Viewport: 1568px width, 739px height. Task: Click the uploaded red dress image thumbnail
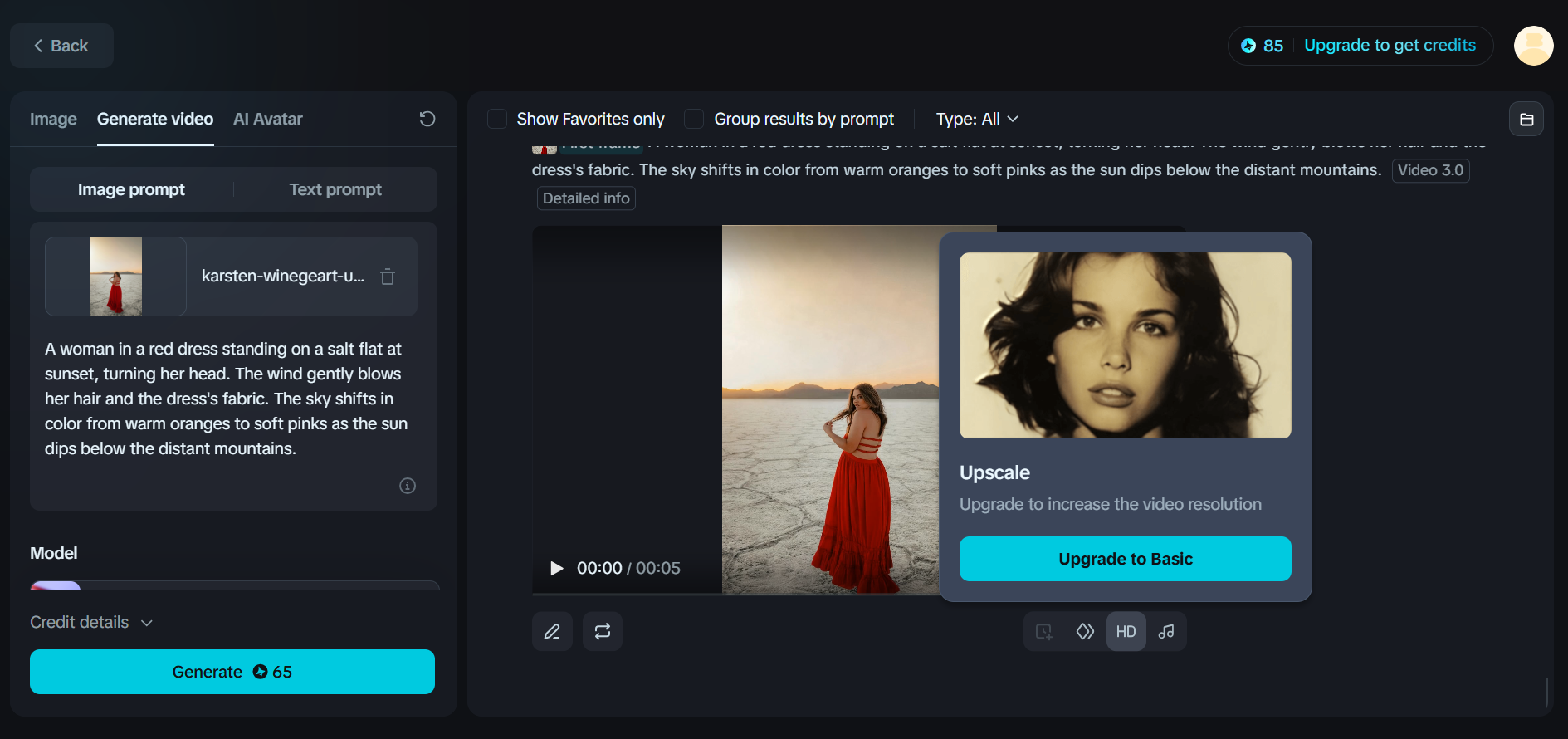(x=115, y=277)
